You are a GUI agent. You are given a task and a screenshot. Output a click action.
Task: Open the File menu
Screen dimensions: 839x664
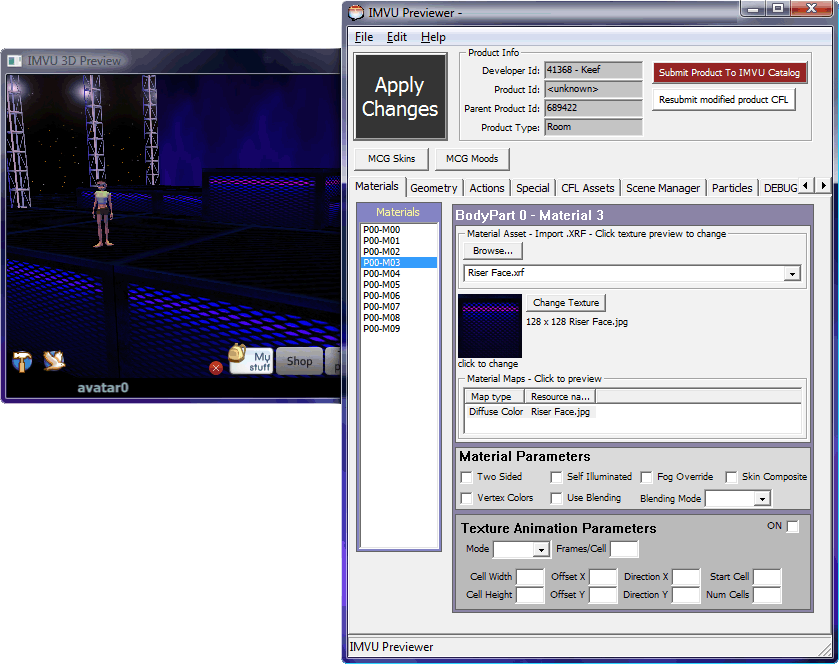(x=364, y=37)
